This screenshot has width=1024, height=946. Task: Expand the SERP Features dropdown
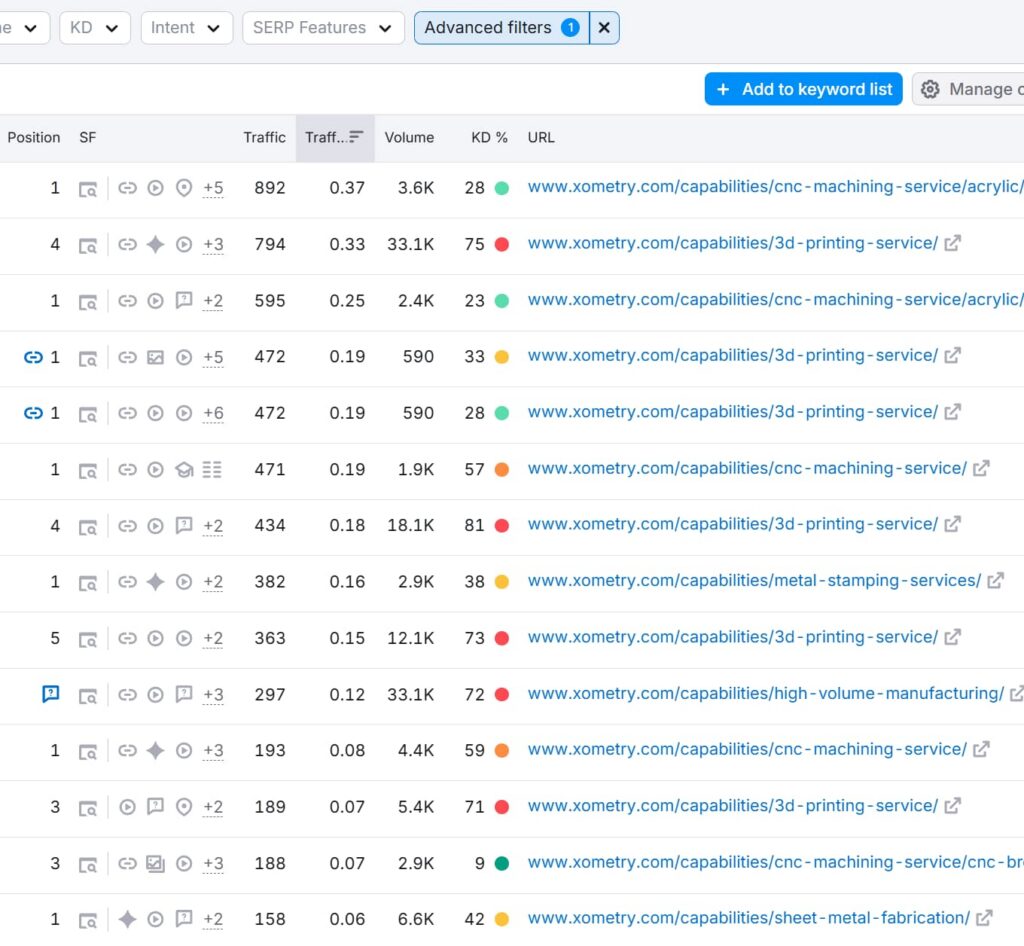click(x=323, y=28)
